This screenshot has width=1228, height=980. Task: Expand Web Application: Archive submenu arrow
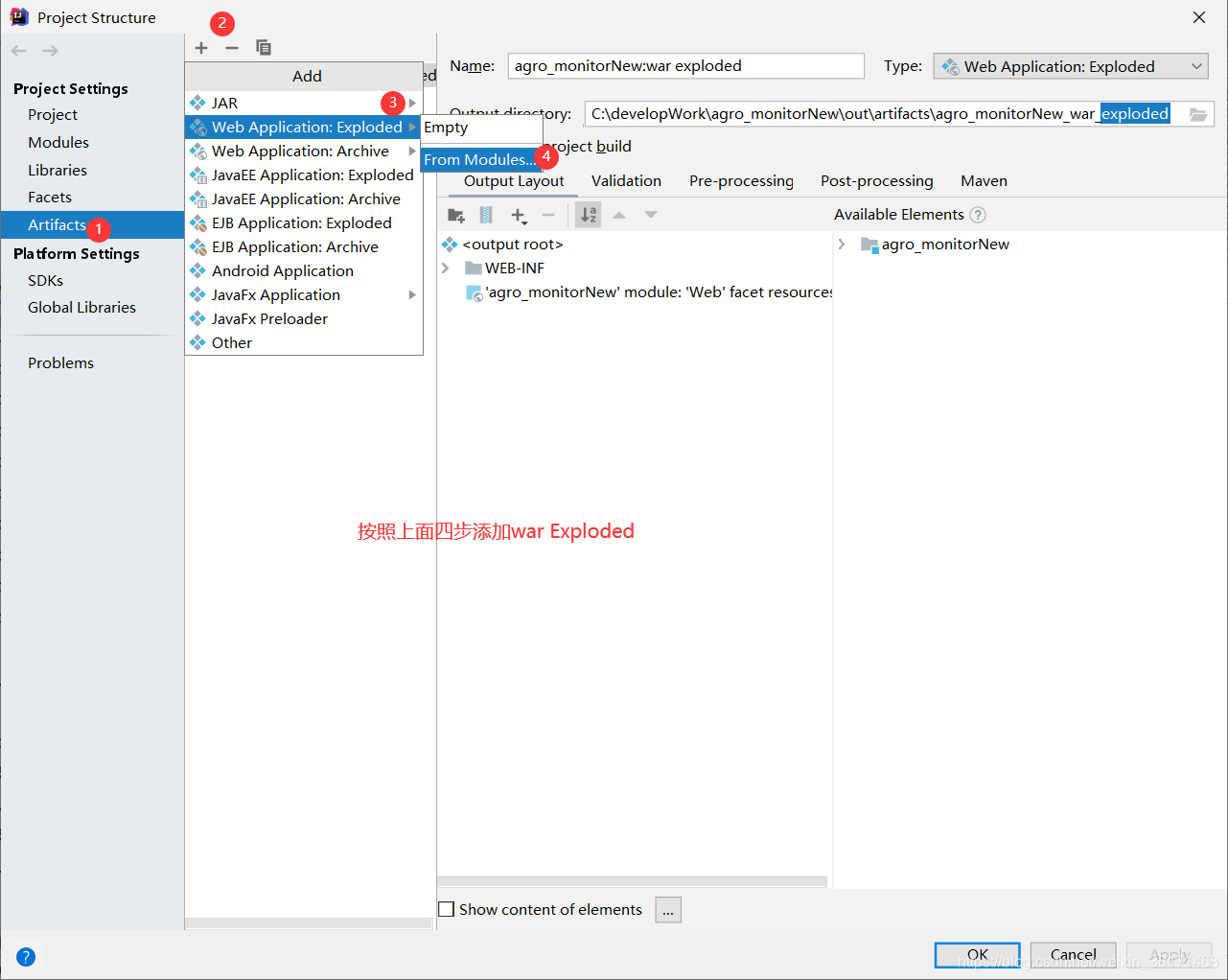click(412, 151)
